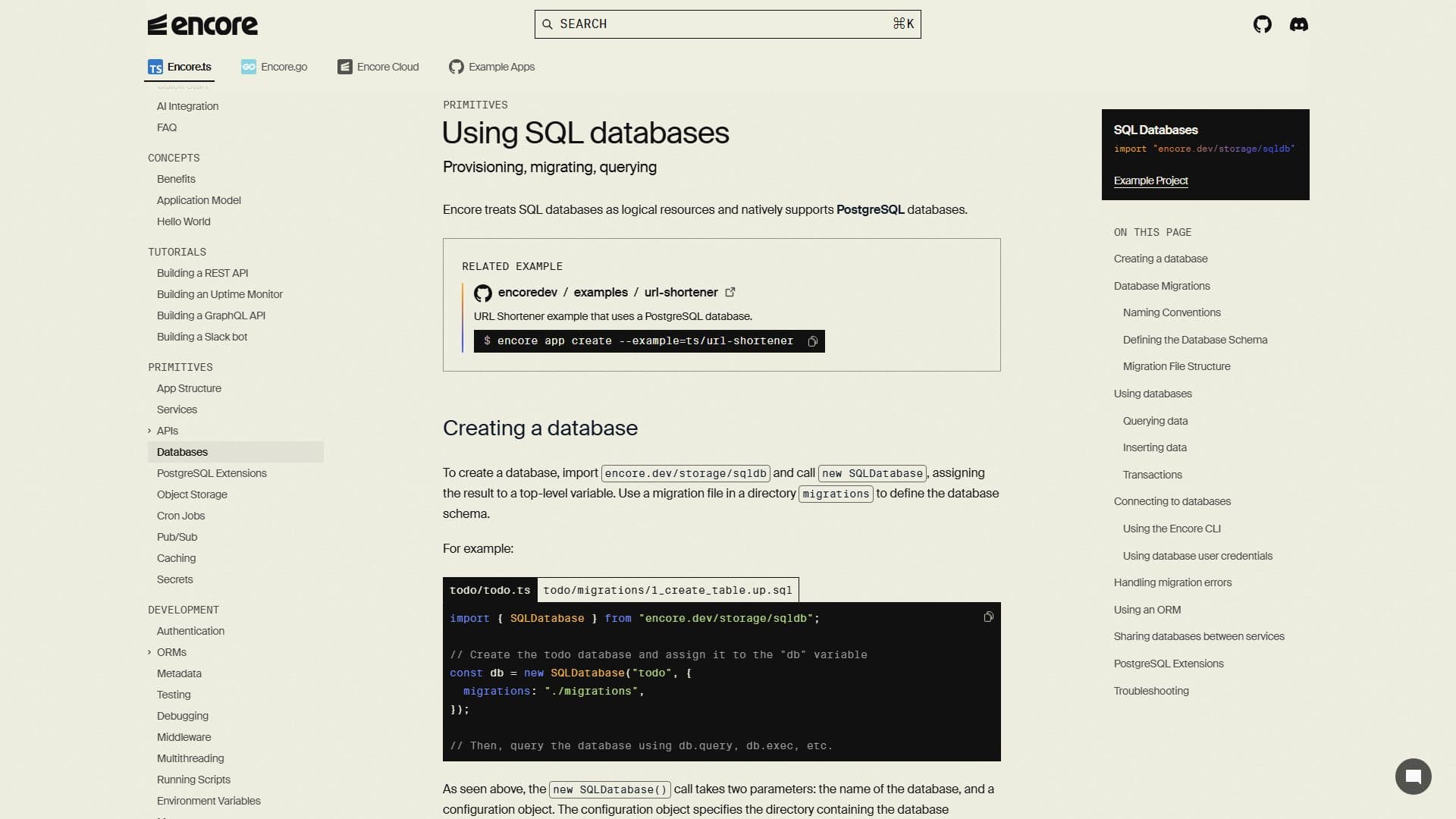
Task: Open the chat support bubble
Action: [x=1413, y=777]
